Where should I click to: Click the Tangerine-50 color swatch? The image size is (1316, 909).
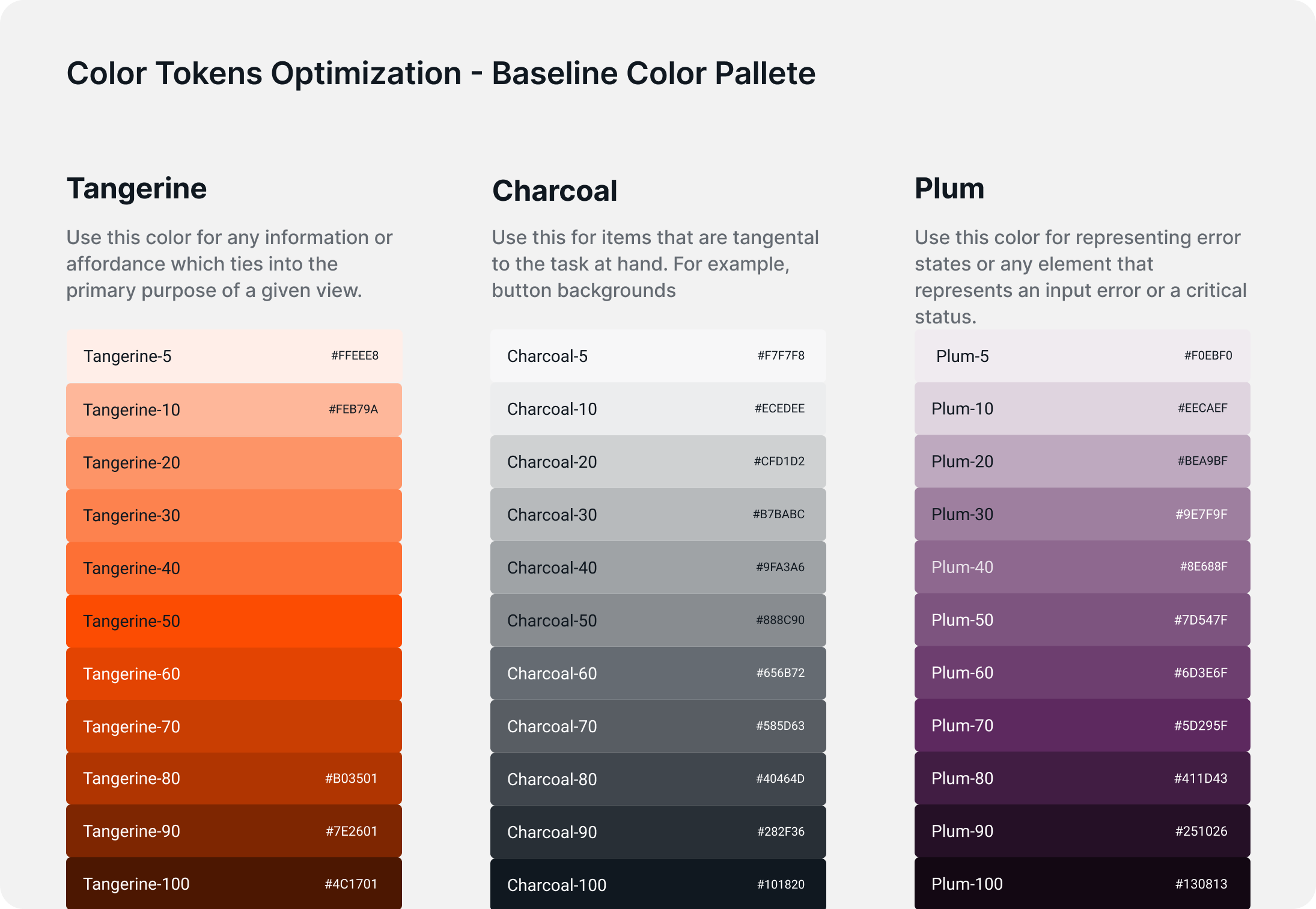[x=234, y=621]
